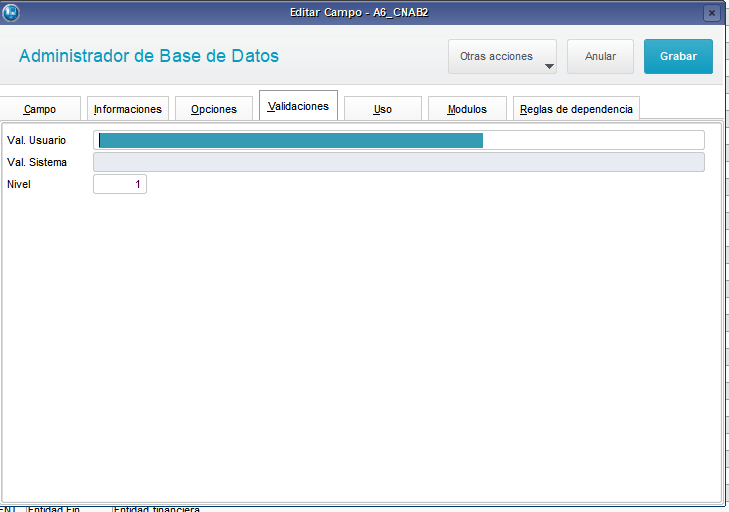Click the Val. Usuario label
729x512 pixels.
pyautogui.click(x=36, y=140)
